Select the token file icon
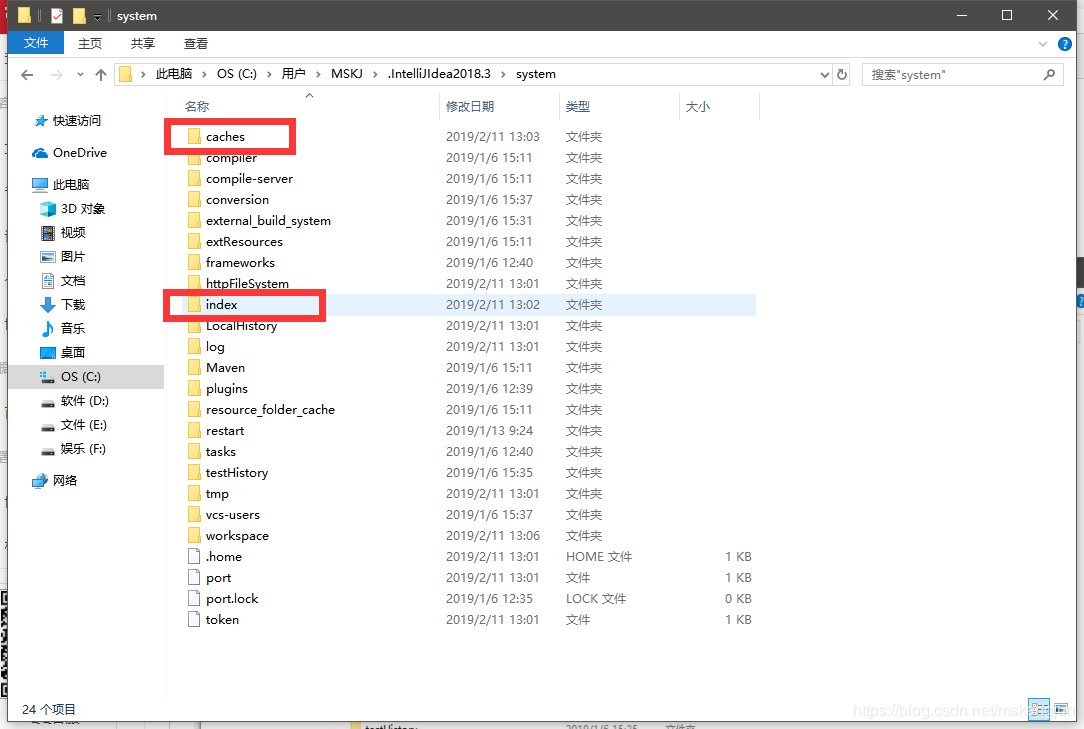The width and height of the screenshot is (1084, 729). coord(194,620)
